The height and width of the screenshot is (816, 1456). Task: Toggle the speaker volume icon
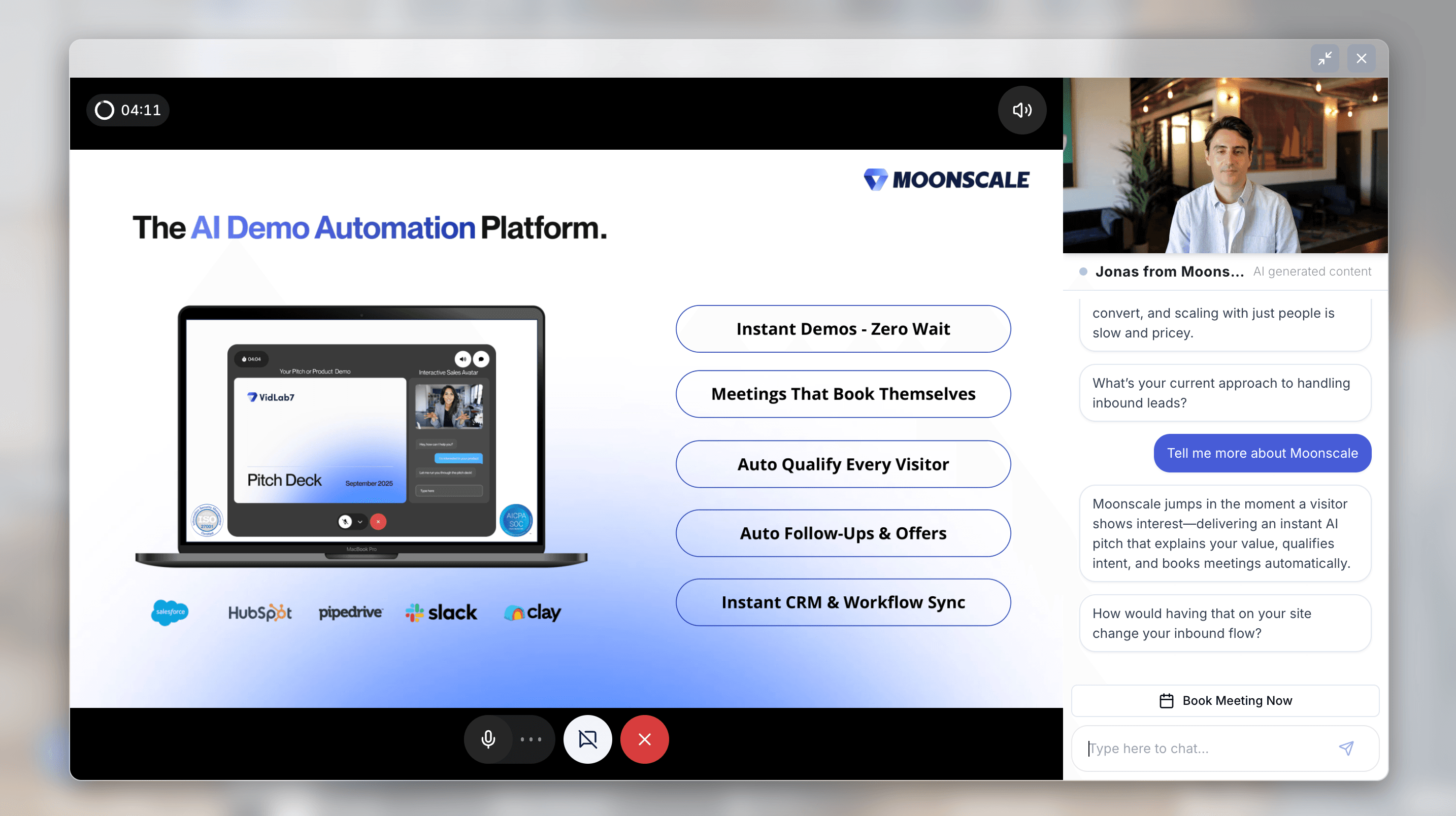[1022, 110]
